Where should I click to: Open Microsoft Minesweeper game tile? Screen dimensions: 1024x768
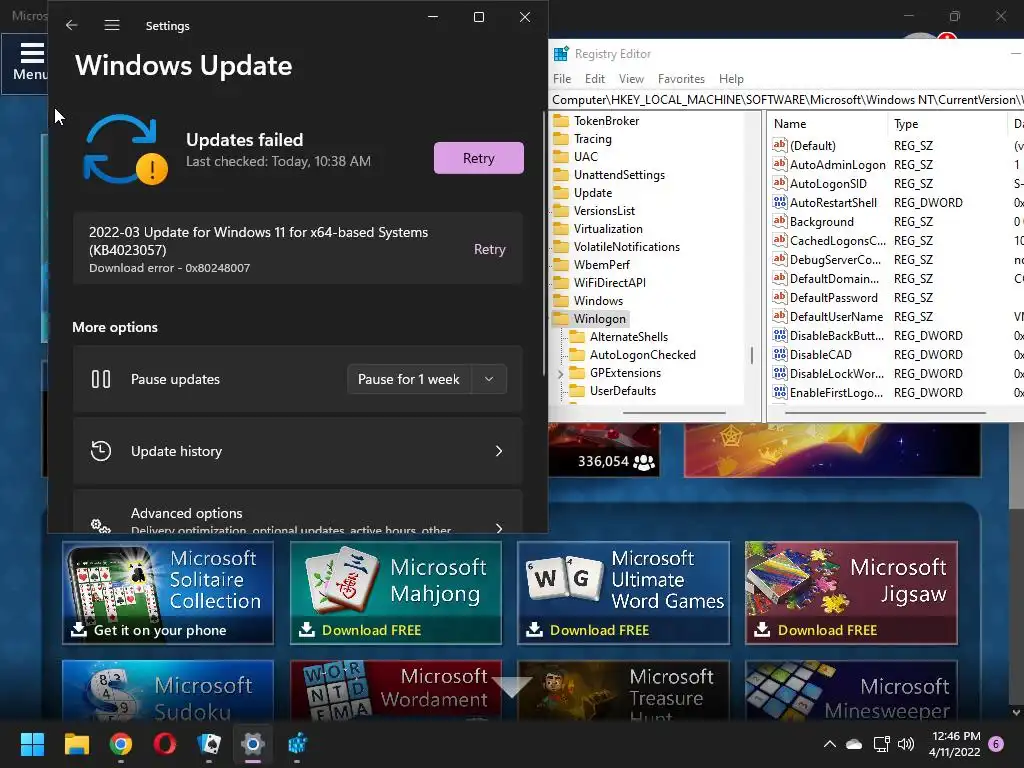click(851, 691)
